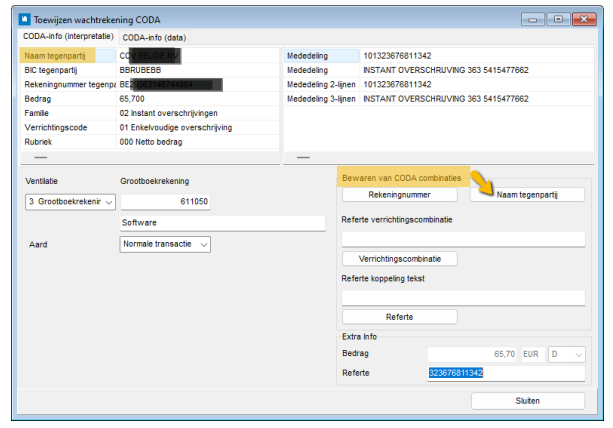This screenshot has height=428, width=613.
Task: Click the Referte koppeling tekst input
Action: (x=462, y=297)
